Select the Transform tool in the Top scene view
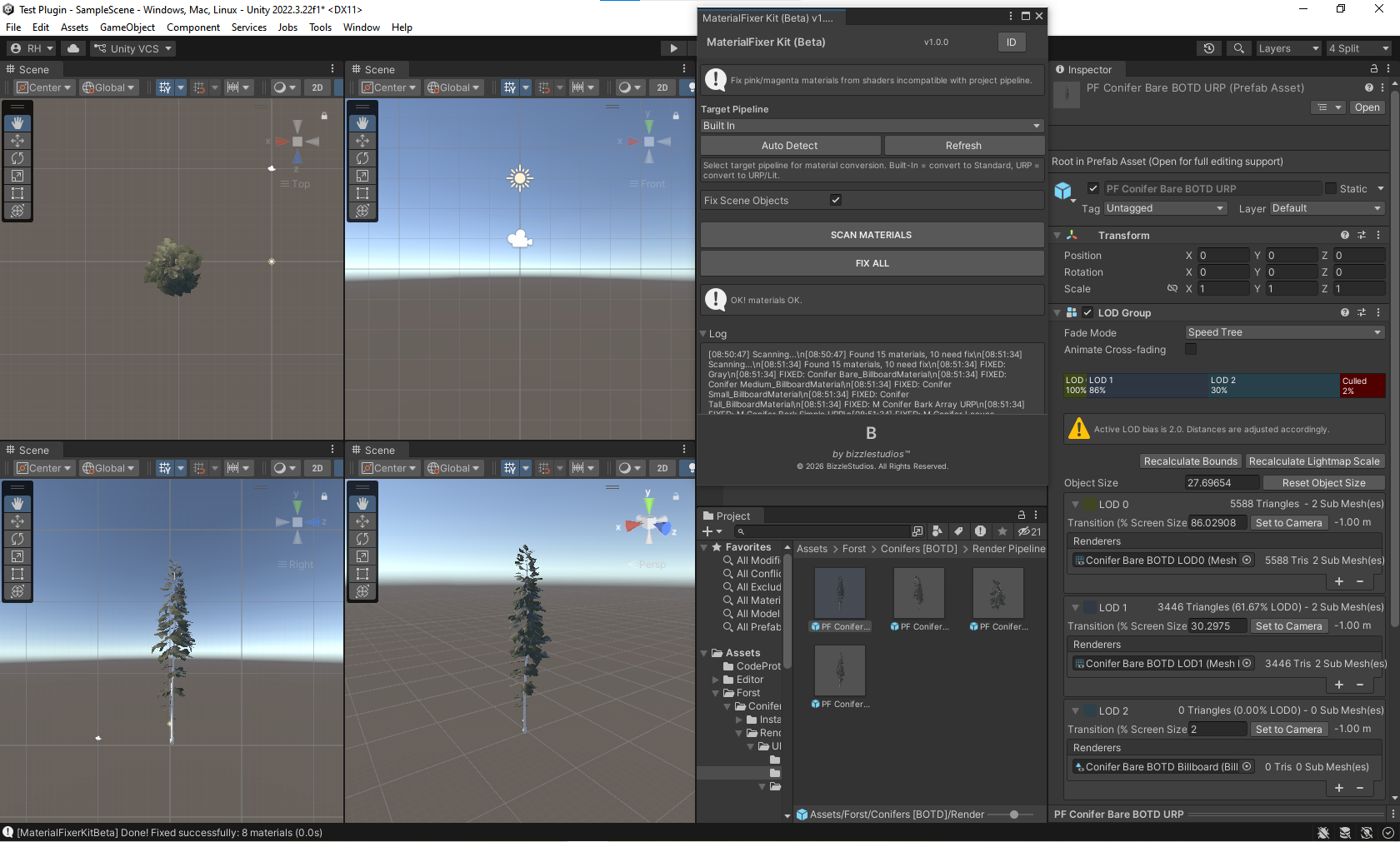The width and height of the screenshot is (1400, 842). pos(17,211)
